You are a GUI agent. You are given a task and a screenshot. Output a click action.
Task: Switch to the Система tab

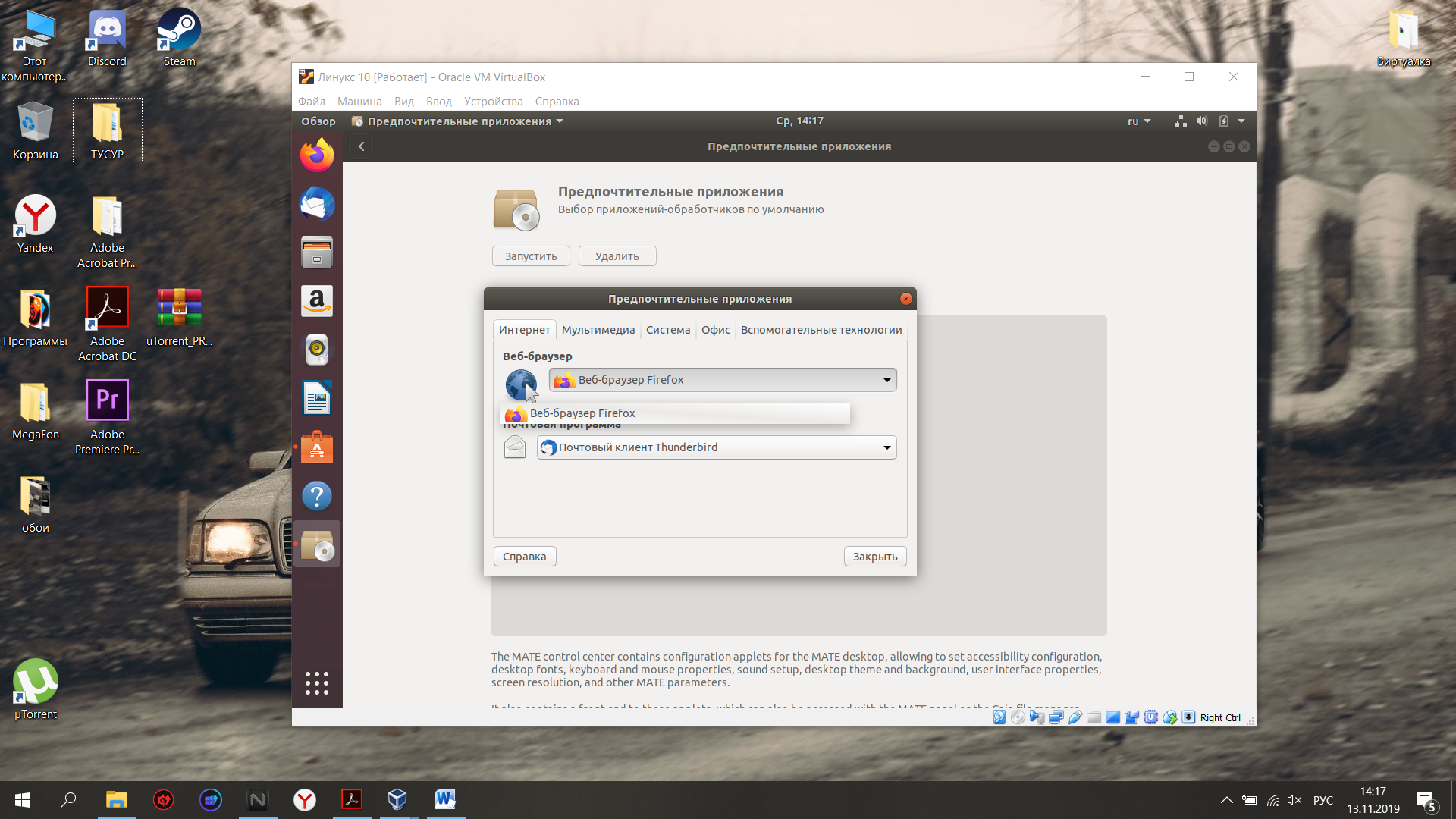click(668, 330)
